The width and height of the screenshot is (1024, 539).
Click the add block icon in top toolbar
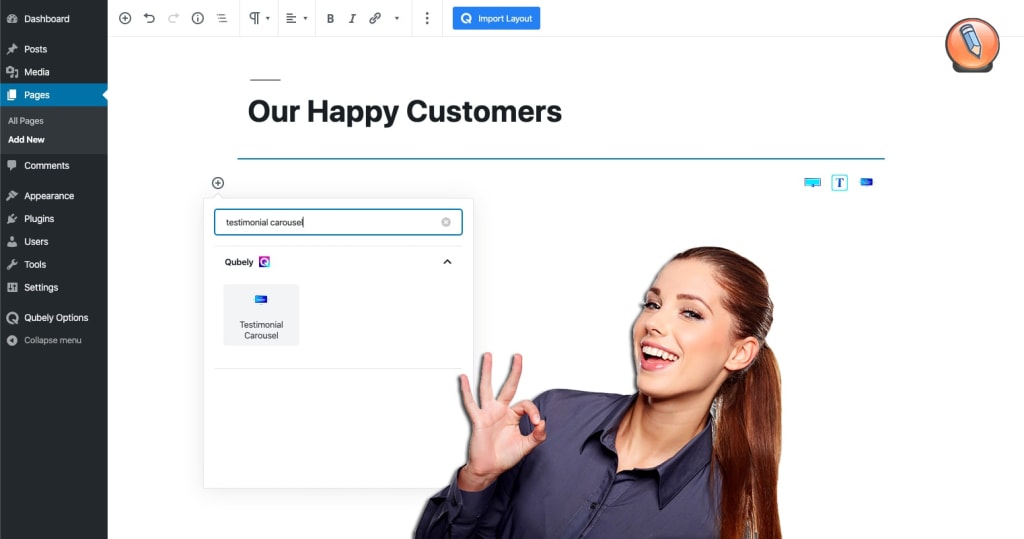click(125, 18)
